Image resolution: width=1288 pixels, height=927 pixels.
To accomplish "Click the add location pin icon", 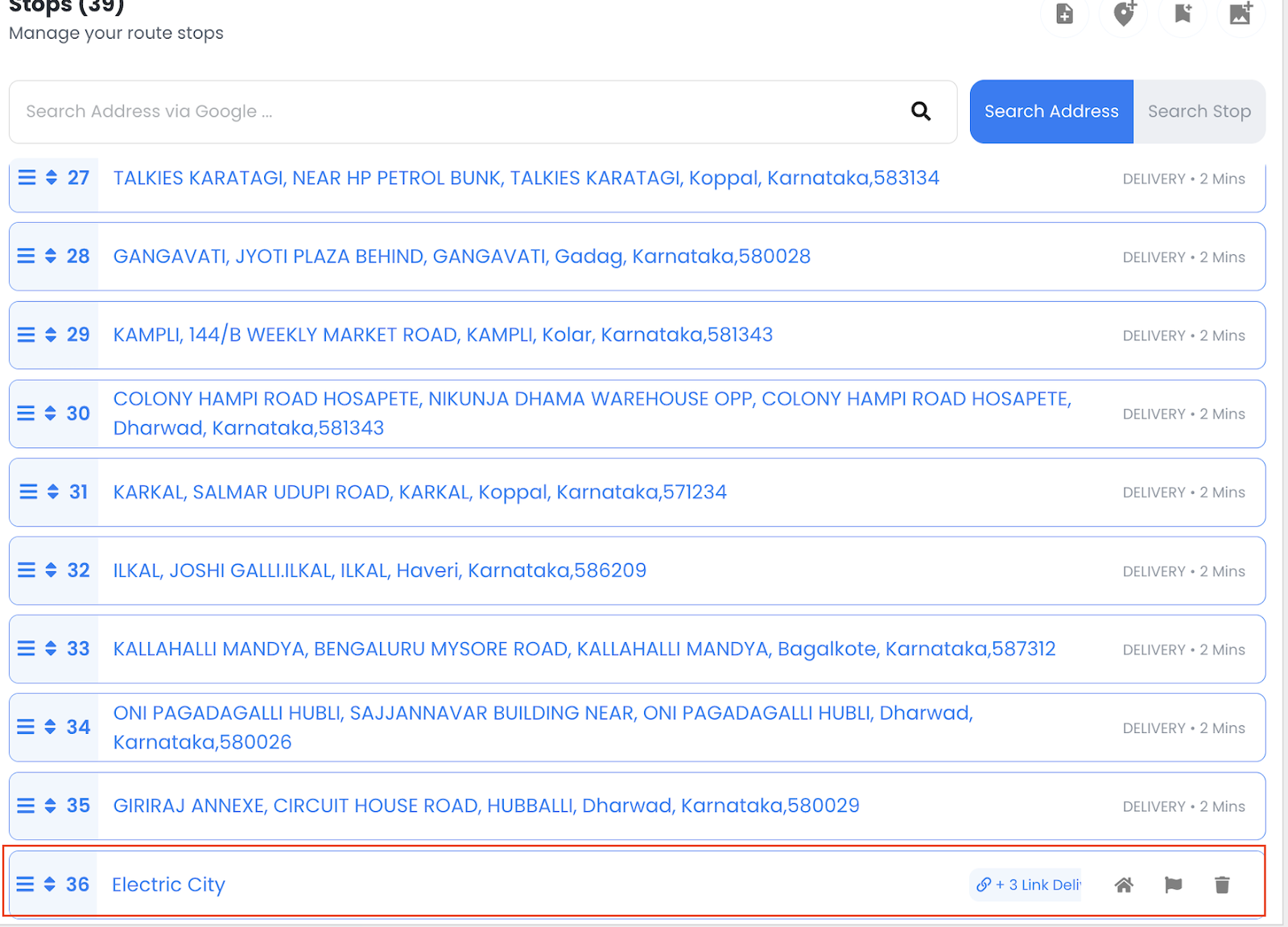I will click(1124, 14).
